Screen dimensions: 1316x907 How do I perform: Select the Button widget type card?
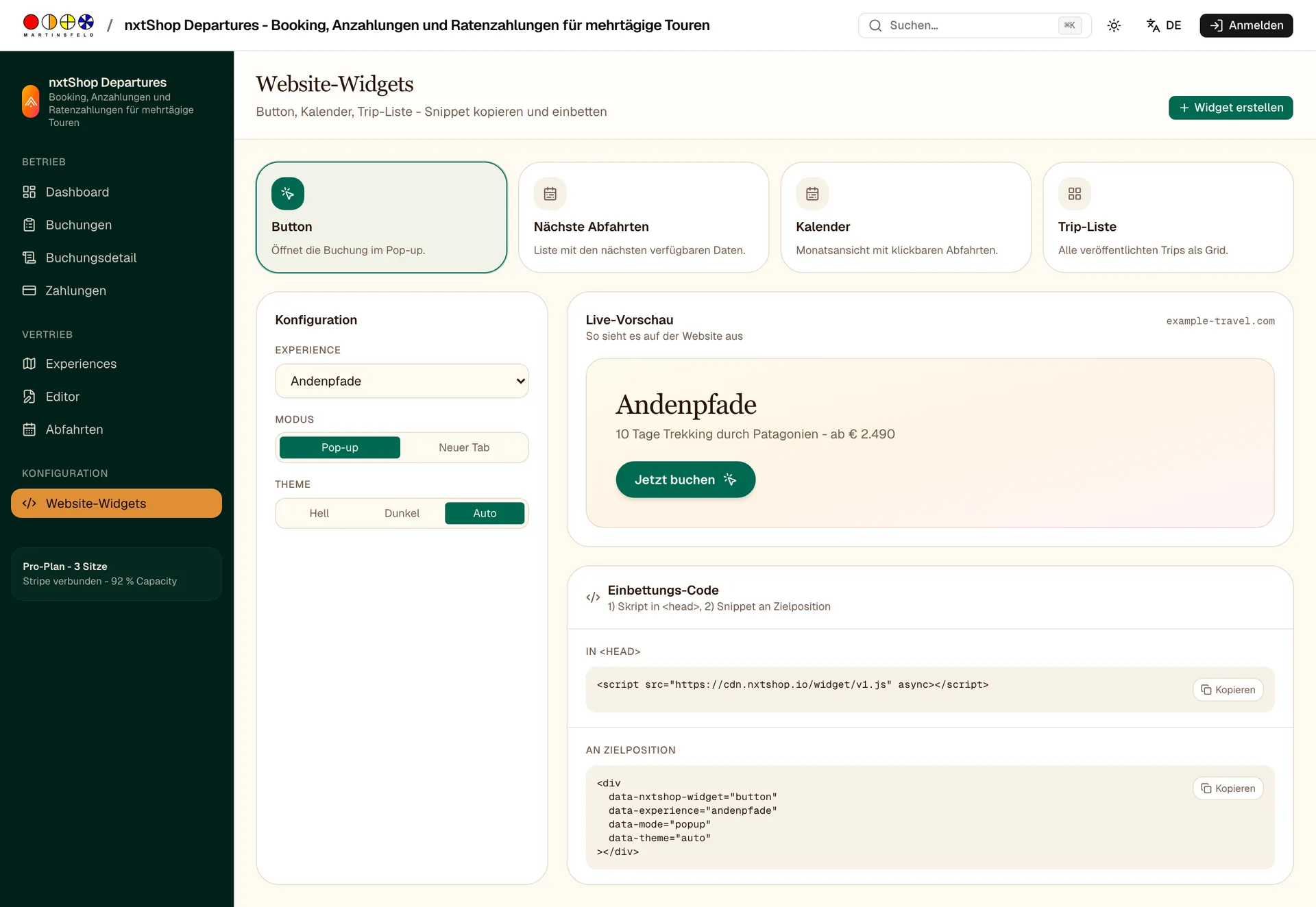pyautogui.click(x=382, y=217)
